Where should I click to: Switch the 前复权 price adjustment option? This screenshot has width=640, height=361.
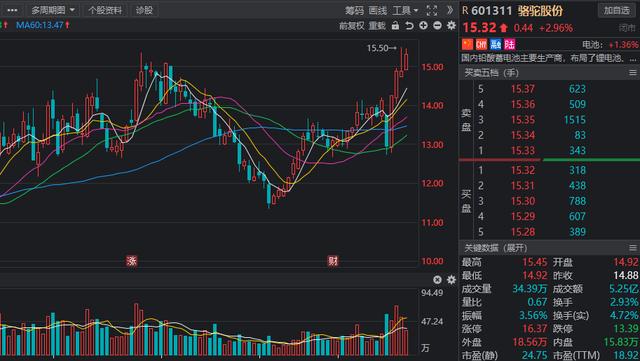pyautogui.click(x=351, y=26)
